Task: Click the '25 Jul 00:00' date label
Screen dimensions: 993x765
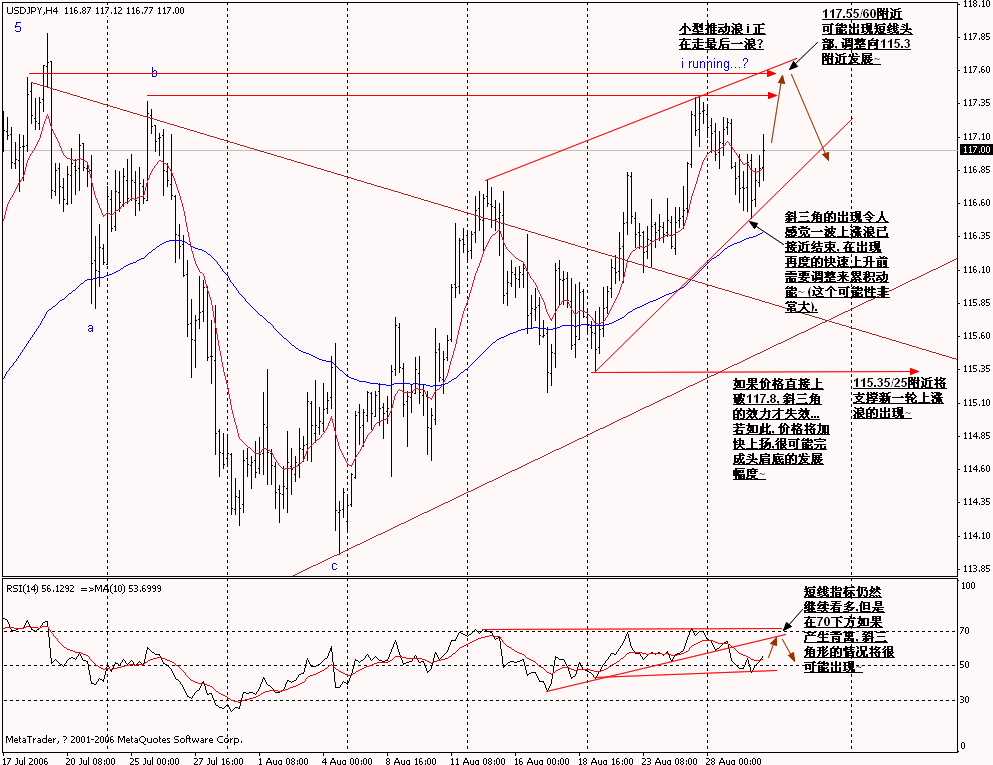Action: 155,761
